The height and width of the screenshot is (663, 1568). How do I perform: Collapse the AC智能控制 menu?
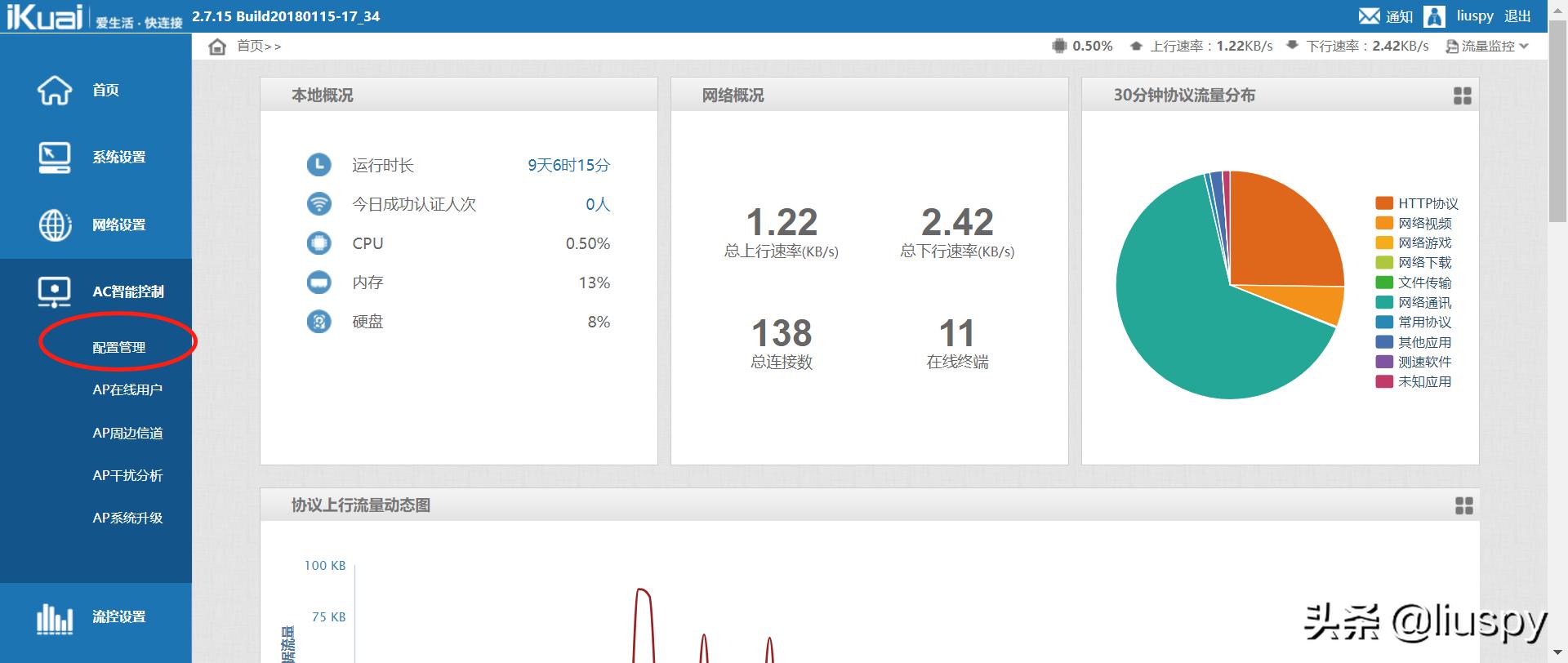click(x=128, y=291)
